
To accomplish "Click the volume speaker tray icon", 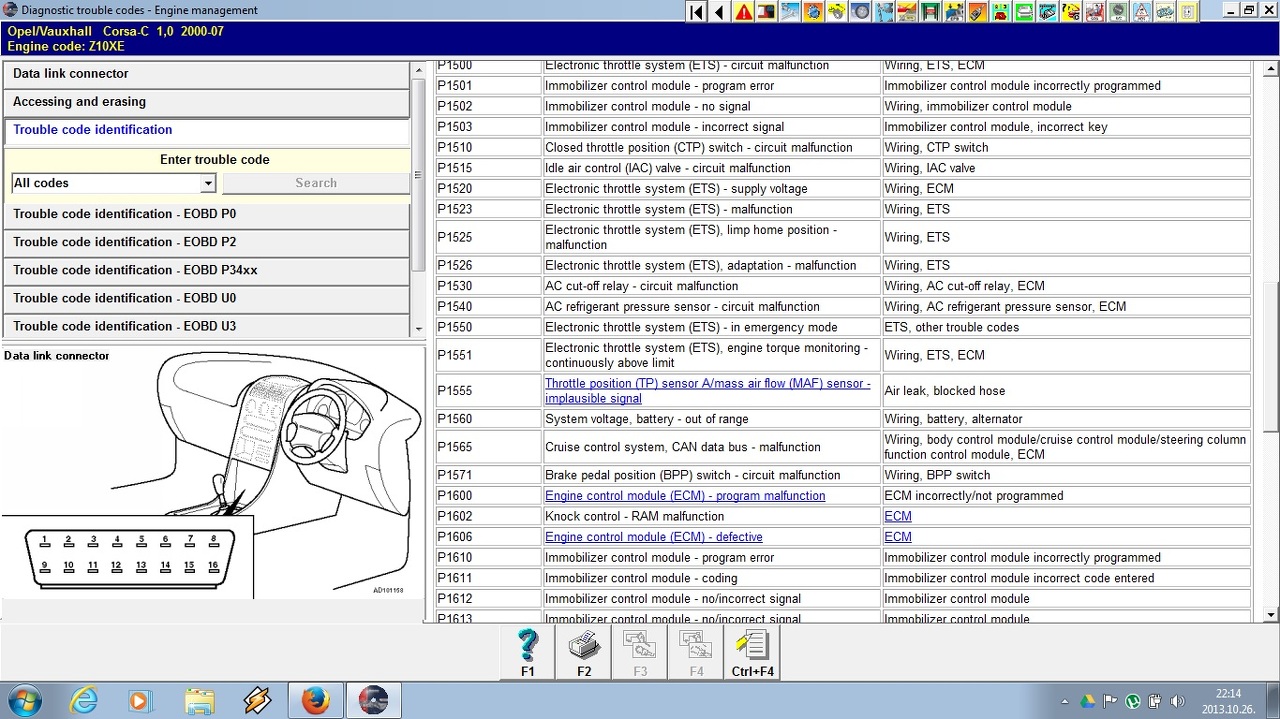I will click(1177, 701).
